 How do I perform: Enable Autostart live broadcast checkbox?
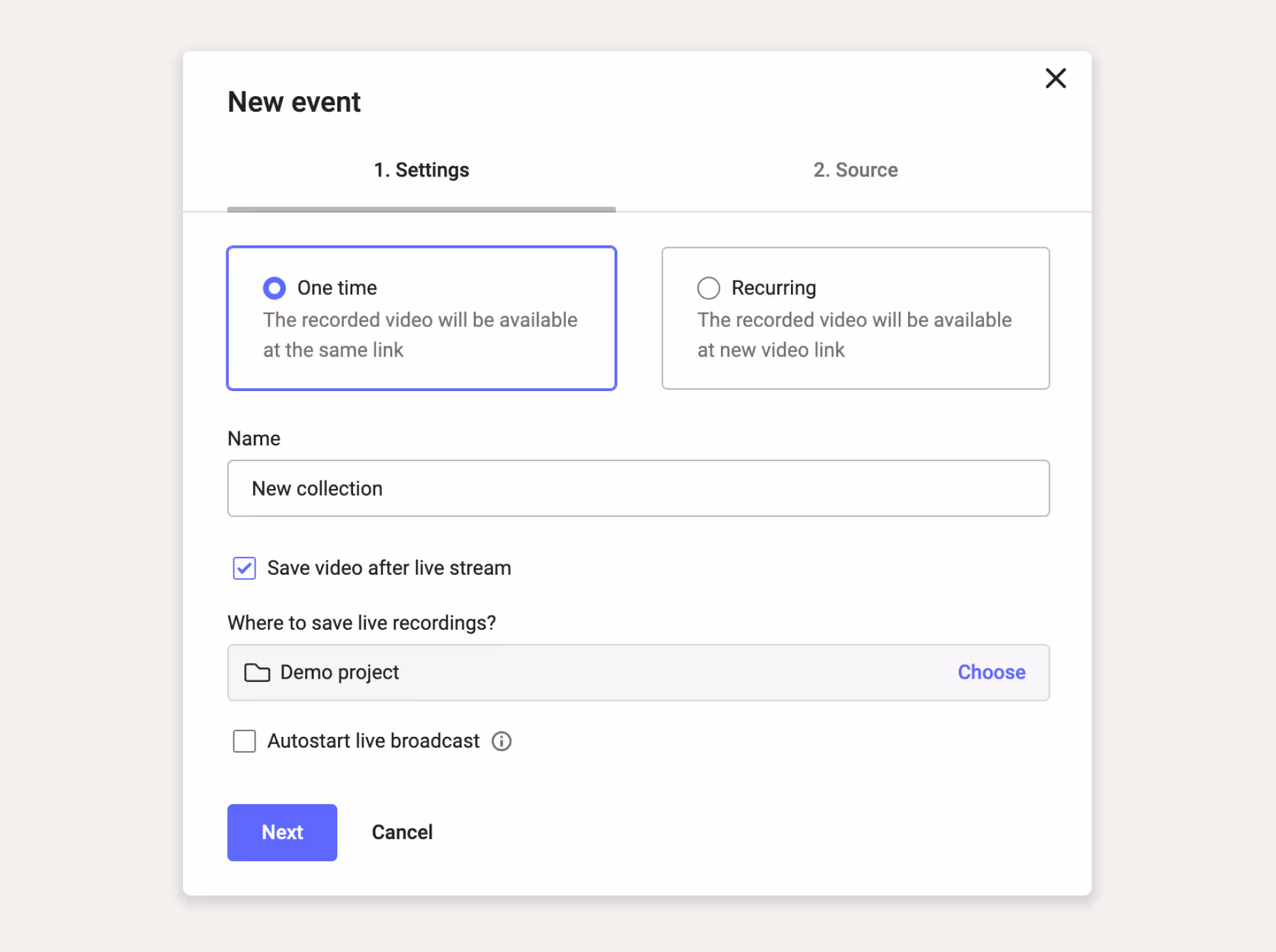coord(244,741)
